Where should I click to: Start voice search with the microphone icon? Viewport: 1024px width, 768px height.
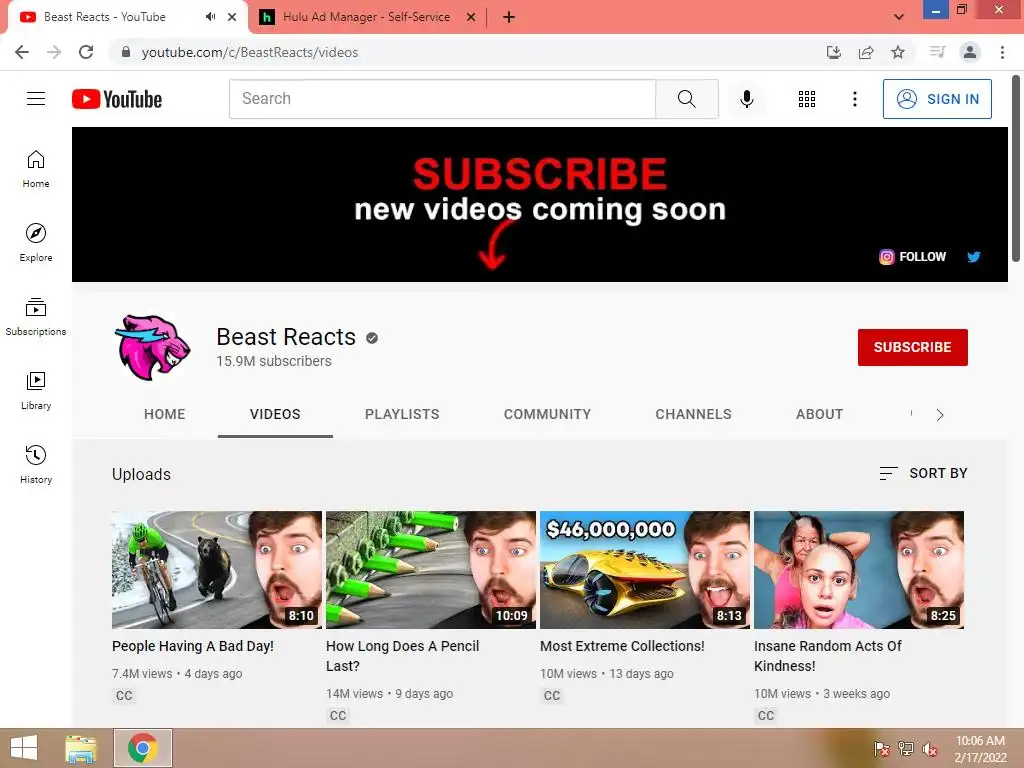click(x=746, y=99)
